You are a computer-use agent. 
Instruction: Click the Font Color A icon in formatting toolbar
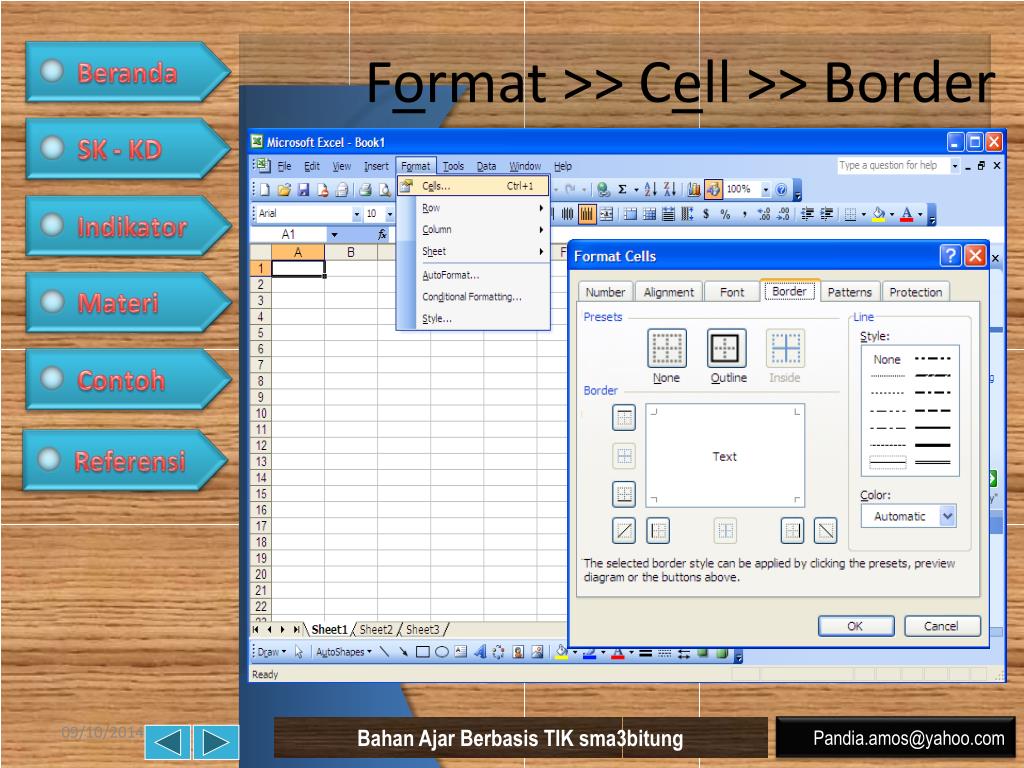point(906,214)
